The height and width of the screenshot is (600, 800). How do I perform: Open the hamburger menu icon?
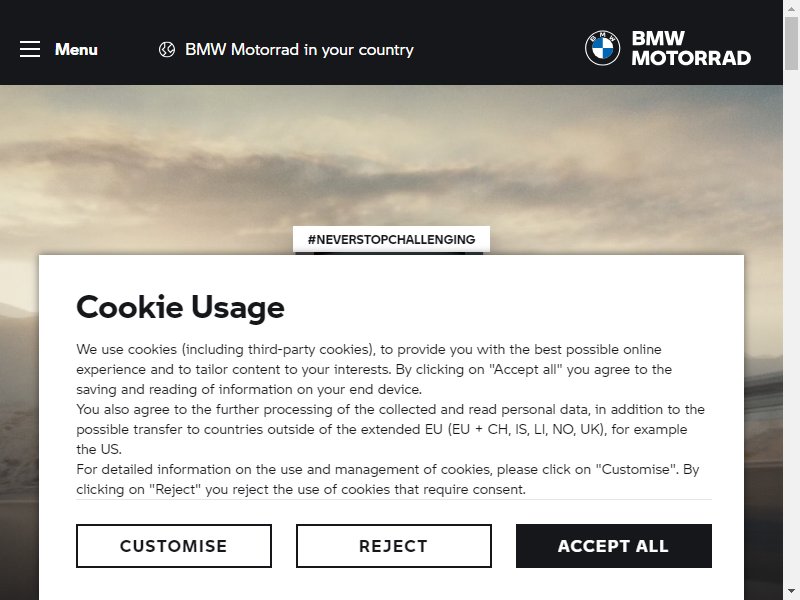(x=30, y=49)
